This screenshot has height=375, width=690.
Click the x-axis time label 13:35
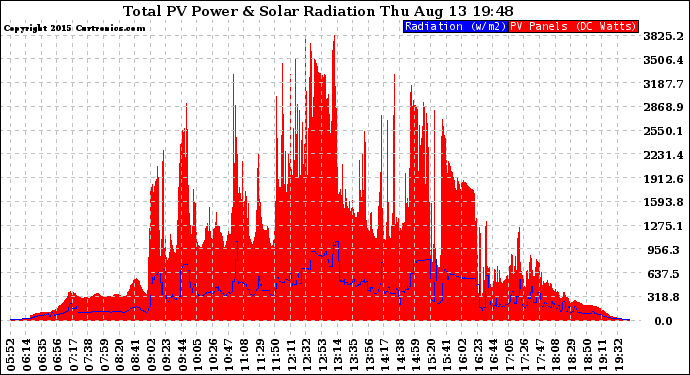pos(352,355)
